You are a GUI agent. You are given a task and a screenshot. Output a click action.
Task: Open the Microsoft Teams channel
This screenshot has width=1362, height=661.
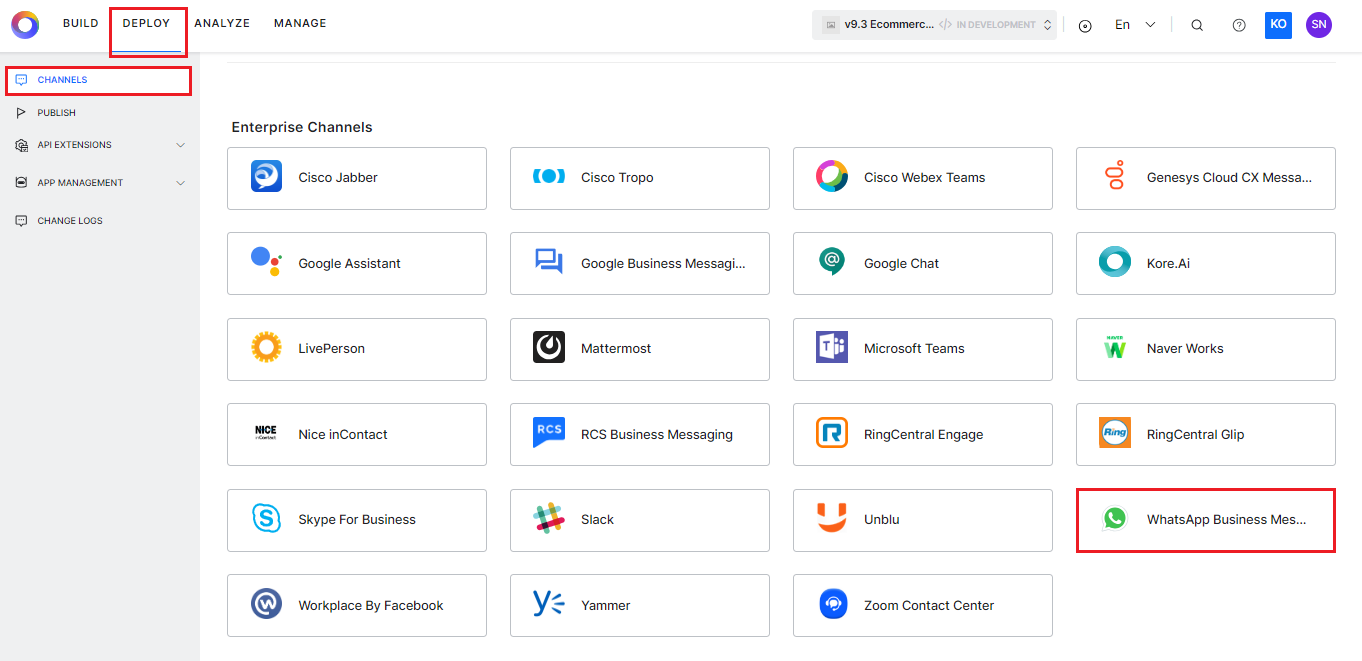point(921,348)
